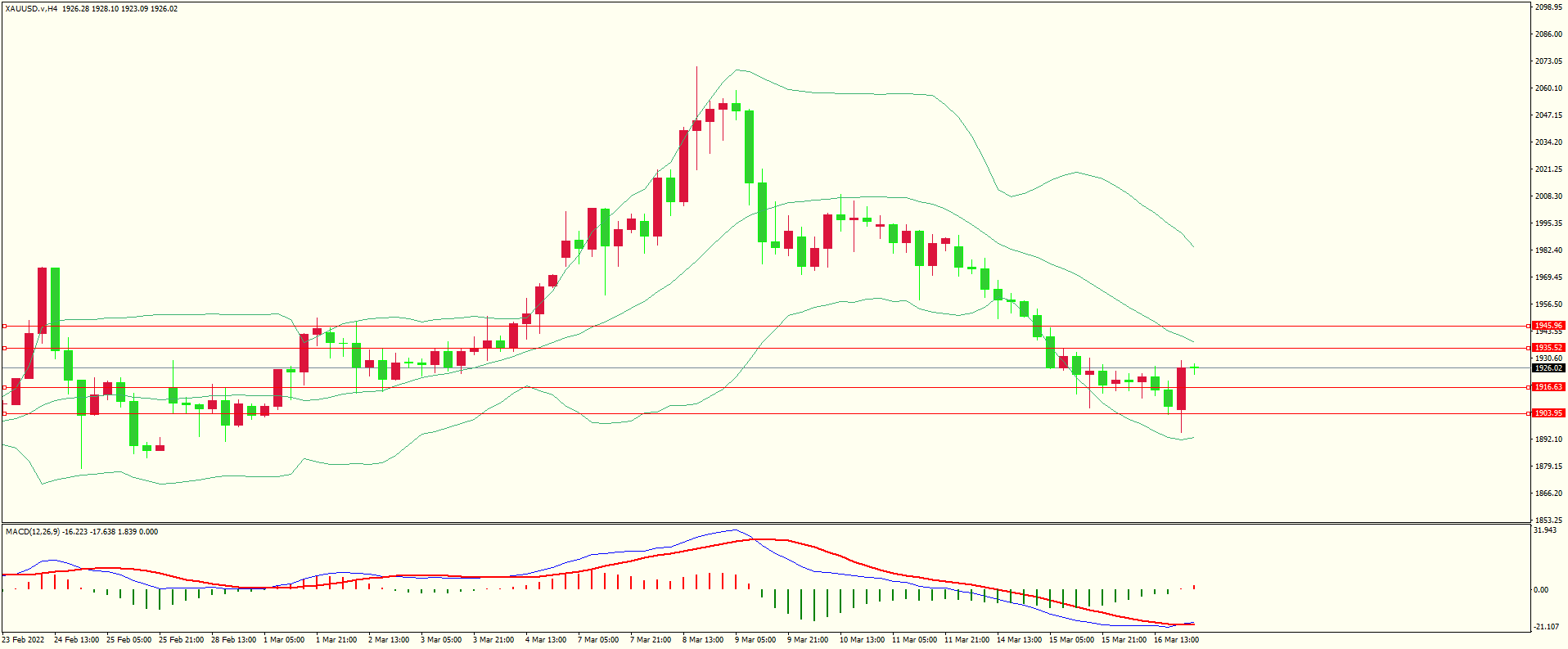The width and height of the screenshot is (1568, 649).
Task: Select the right handle of 1916.63 line
Action: click(x=1529, y=387)
